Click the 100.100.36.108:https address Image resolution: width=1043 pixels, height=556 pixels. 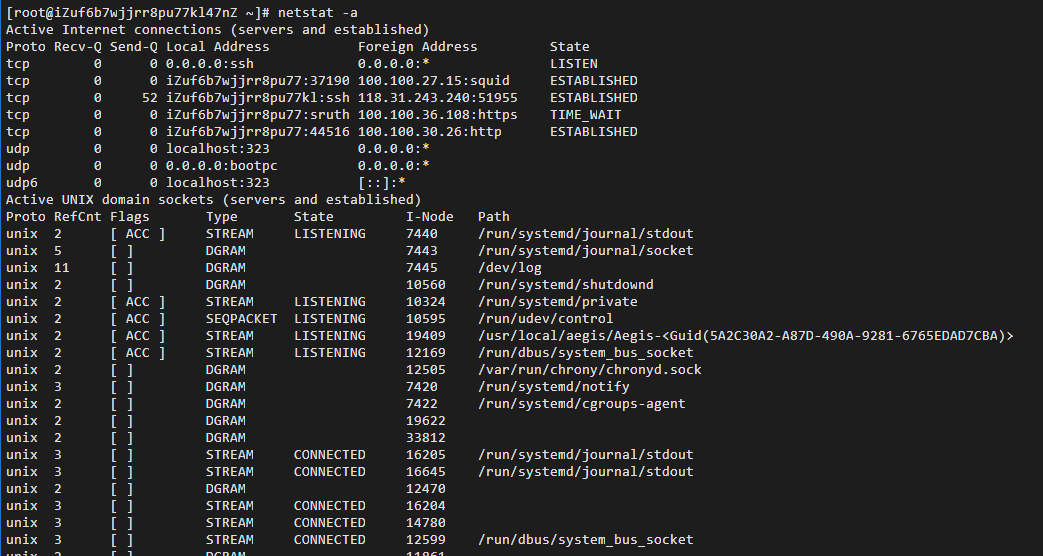pyautogui.click(x=437, y=114)
